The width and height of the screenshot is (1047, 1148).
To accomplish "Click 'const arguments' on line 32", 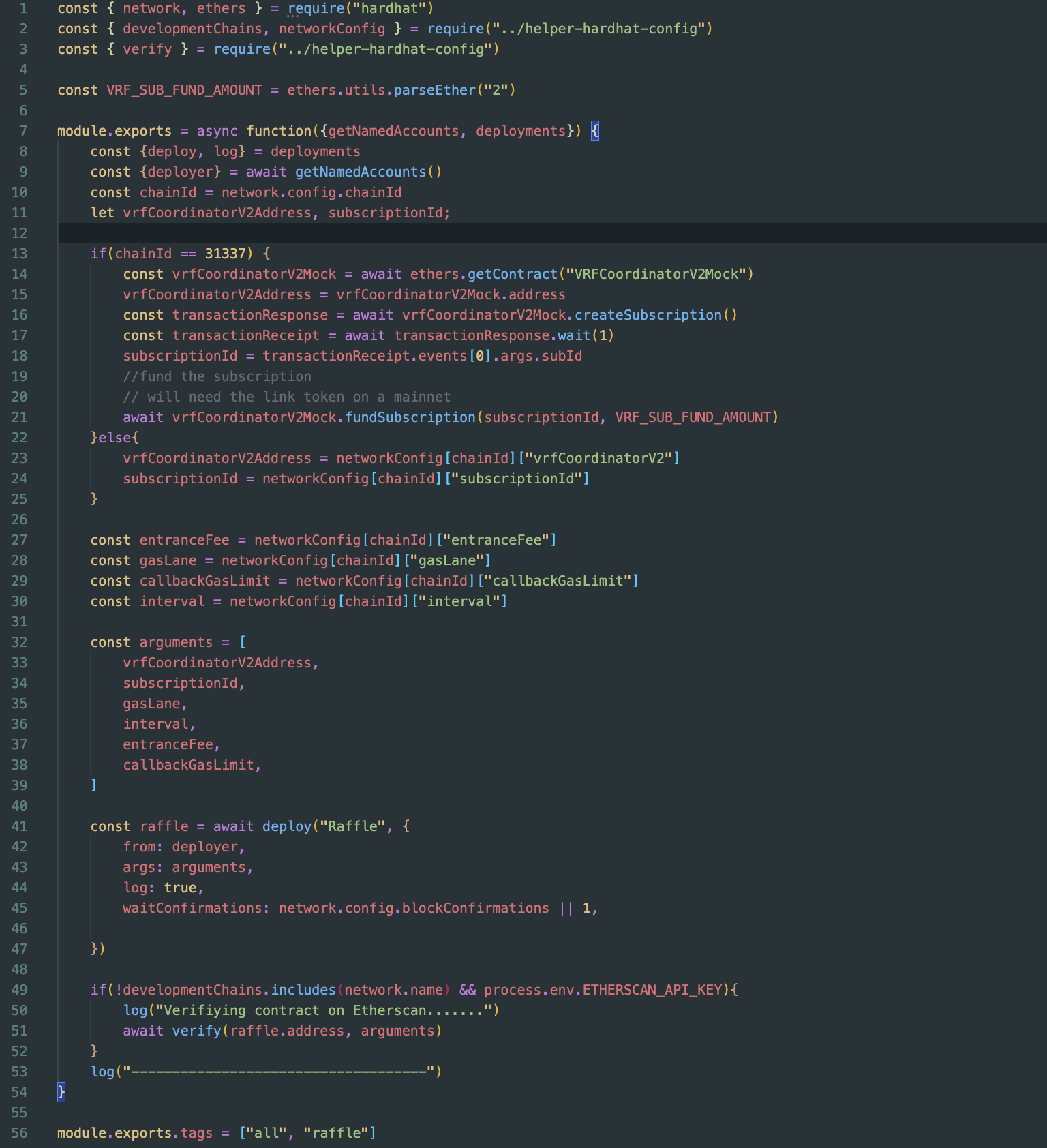I will tap(151, 642).
